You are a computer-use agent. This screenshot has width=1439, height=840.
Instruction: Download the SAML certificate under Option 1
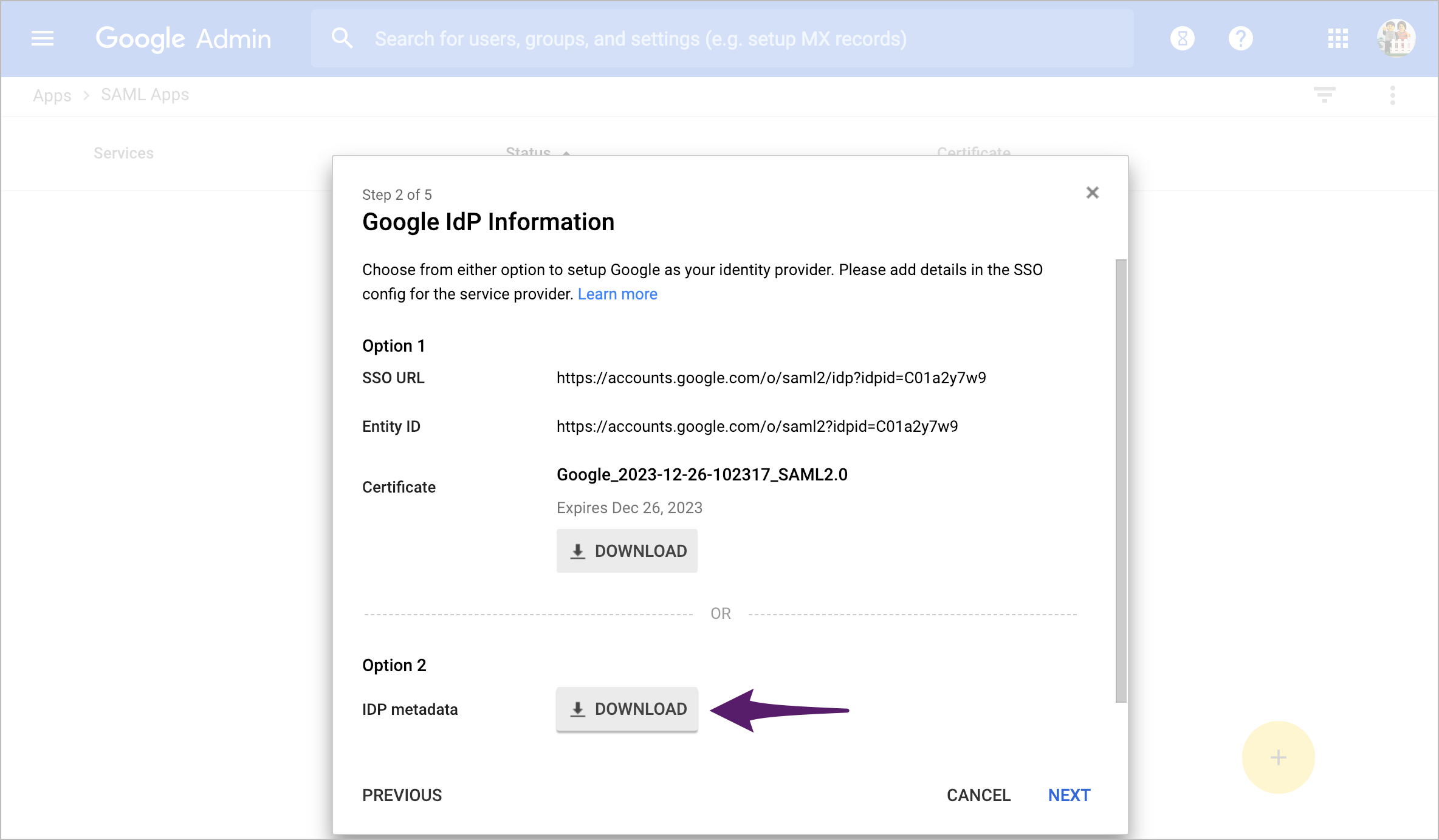[627, 551]
